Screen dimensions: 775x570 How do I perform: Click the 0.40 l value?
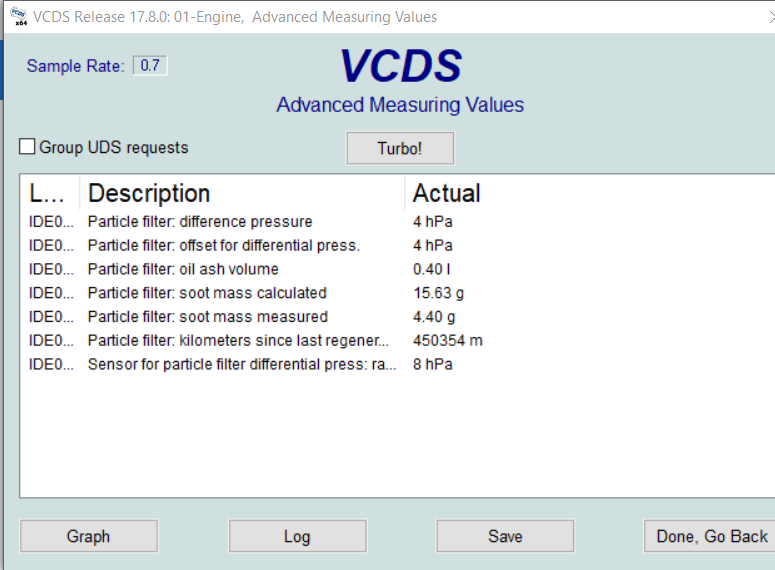pos(431,269)
